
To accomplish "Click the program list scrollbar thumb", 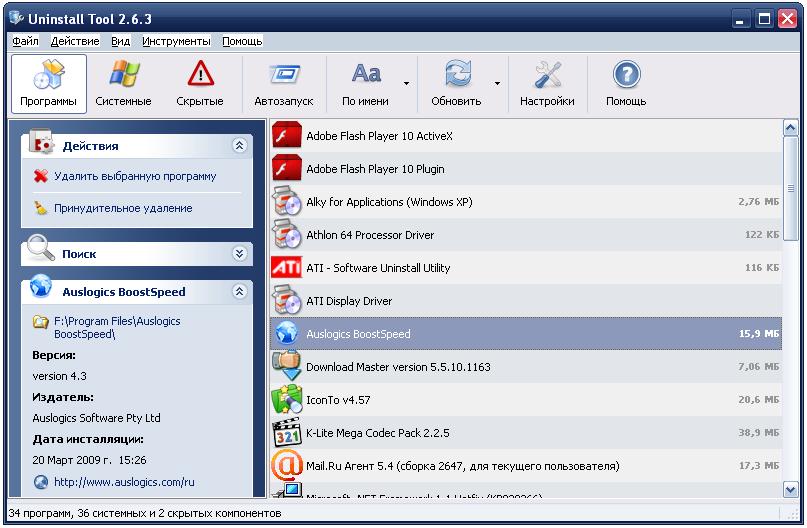I will [791, 188].
